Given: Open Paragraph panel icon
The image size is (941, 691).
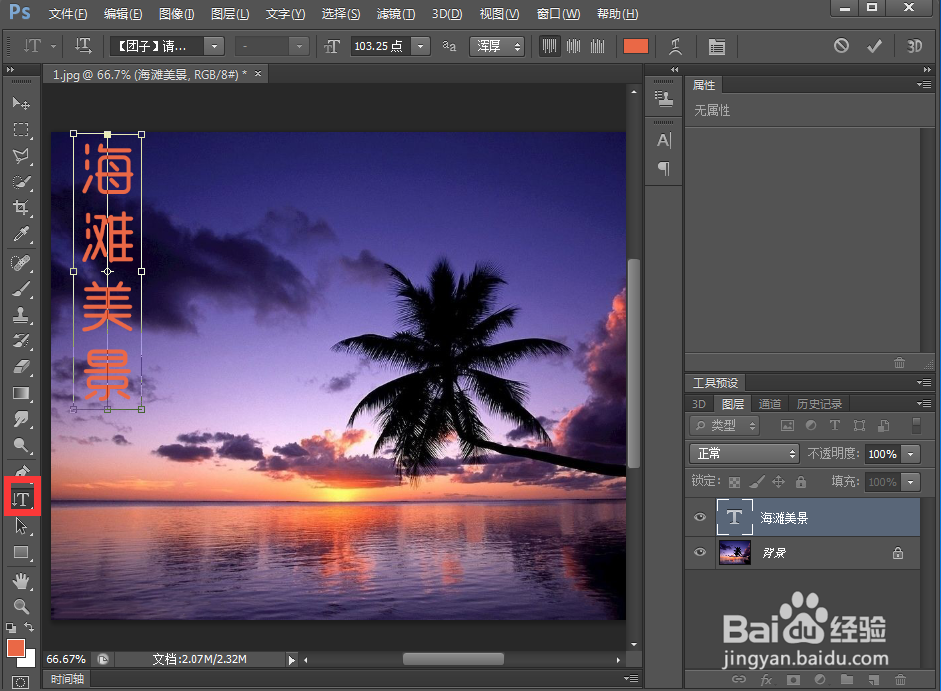Looking at the screenshot, I should coord(664,168).
